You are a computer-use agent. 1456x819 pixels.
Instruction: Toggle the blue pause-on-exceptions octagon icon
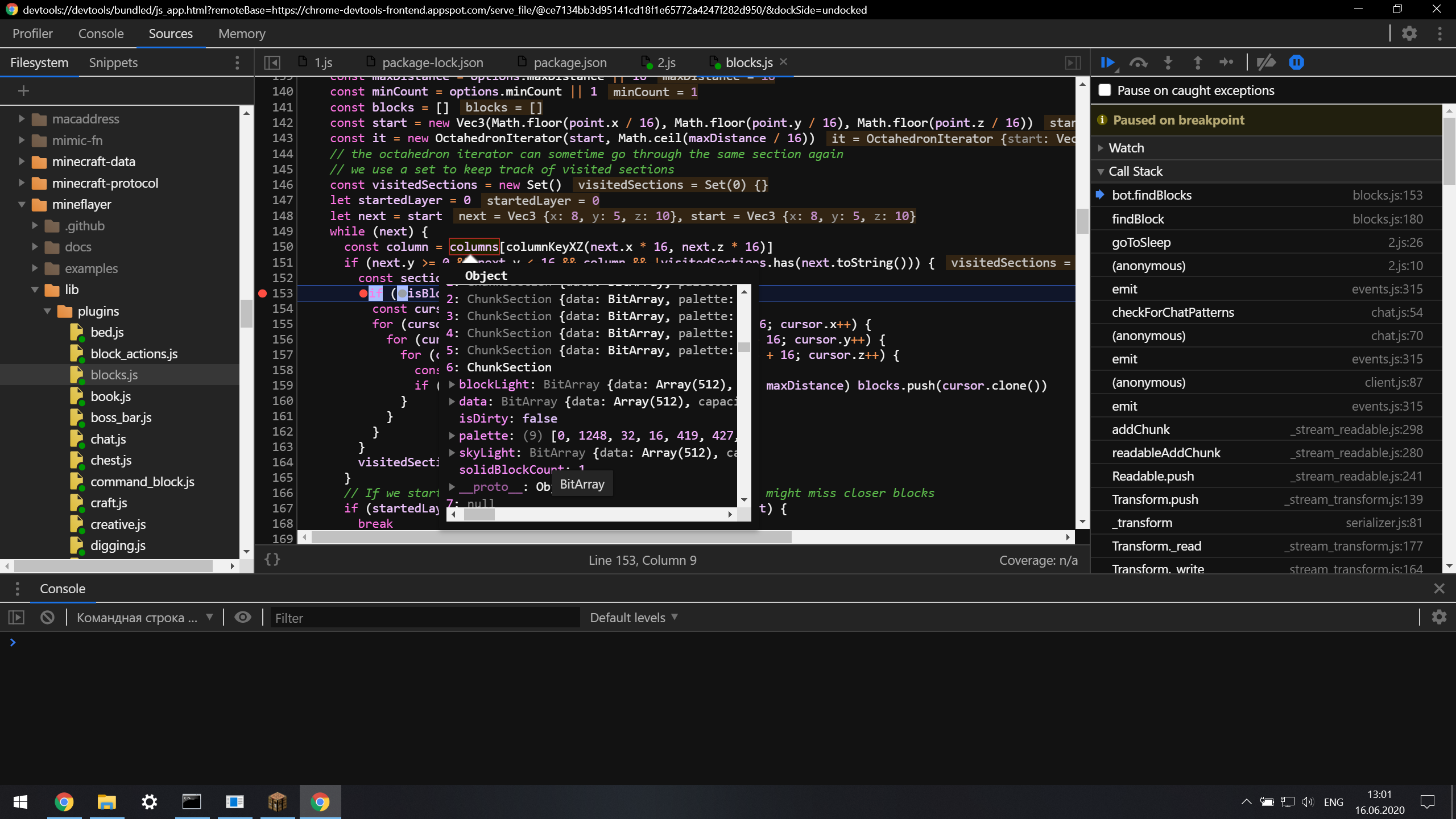click(x=1296, y=63)
